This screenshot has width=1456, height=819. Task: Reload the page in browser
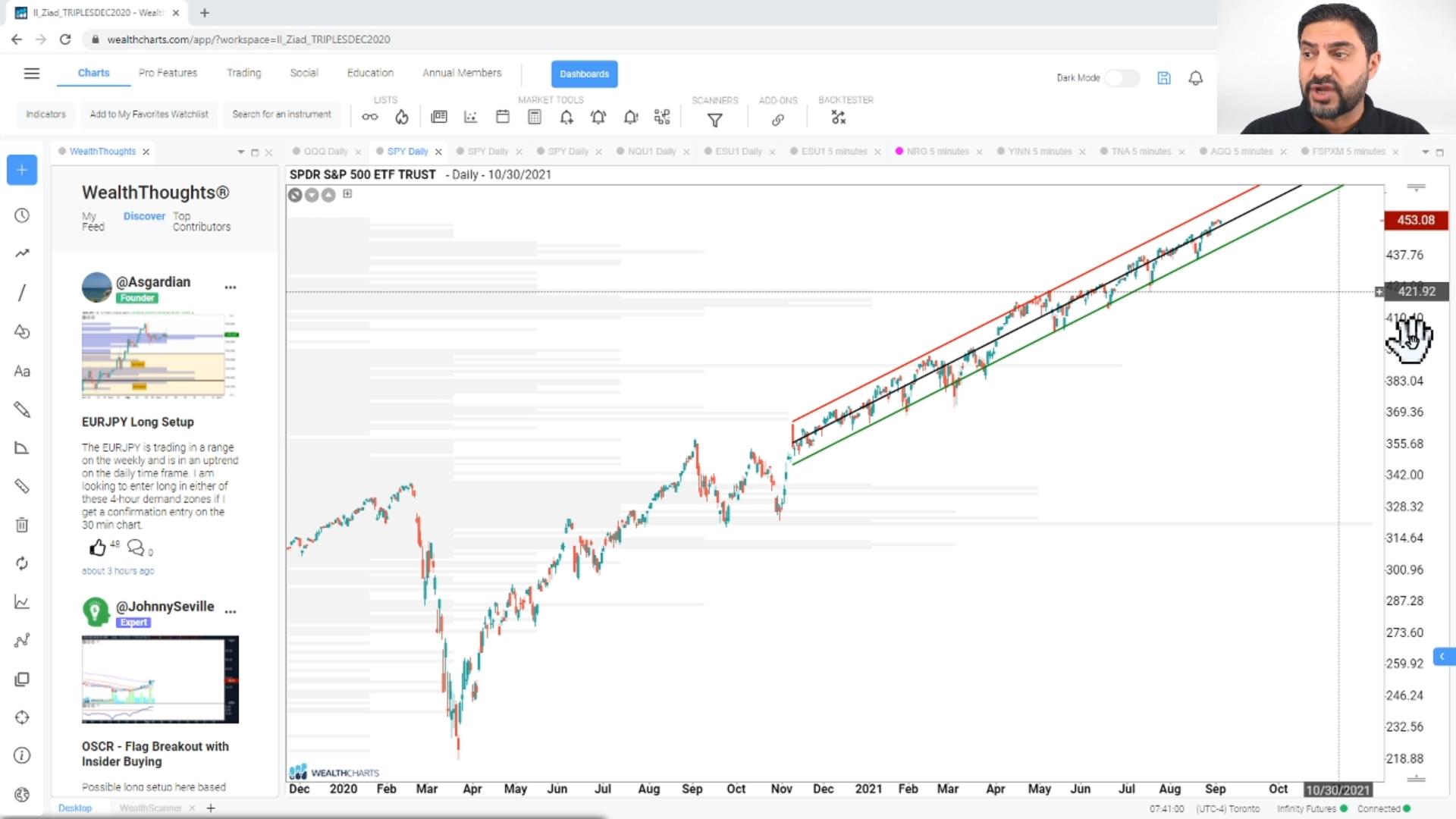(x=65, y=39)
